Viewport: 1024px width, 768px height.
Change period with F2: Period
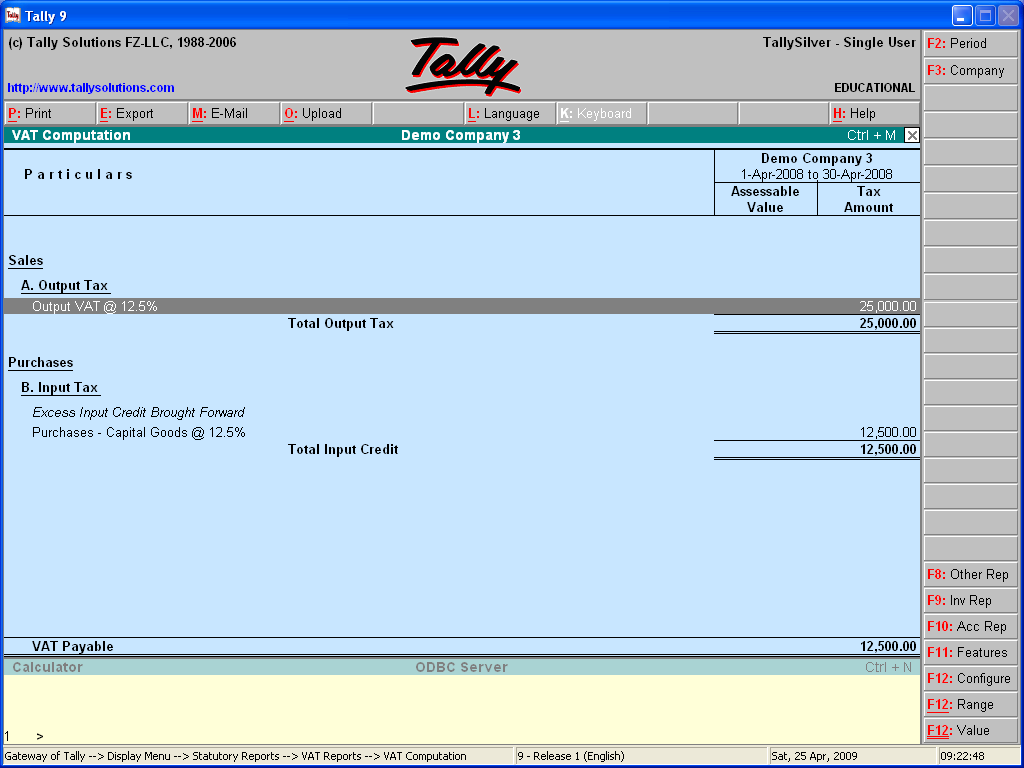[x=970, y=44]
